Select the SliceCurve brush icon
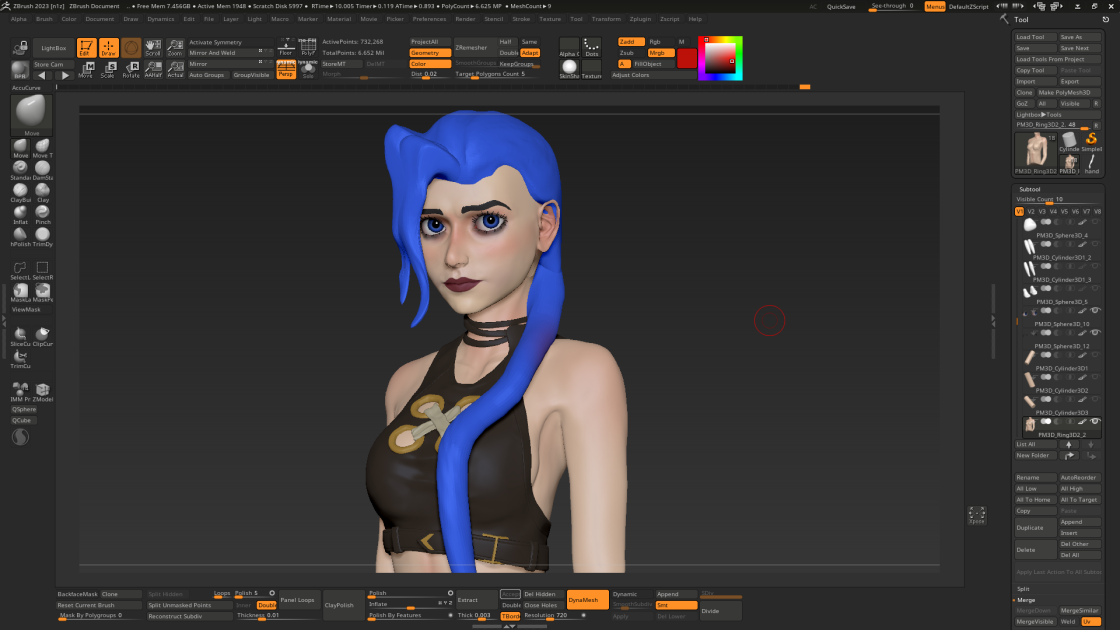1120x630 pixels. click(x=20, y=336)
